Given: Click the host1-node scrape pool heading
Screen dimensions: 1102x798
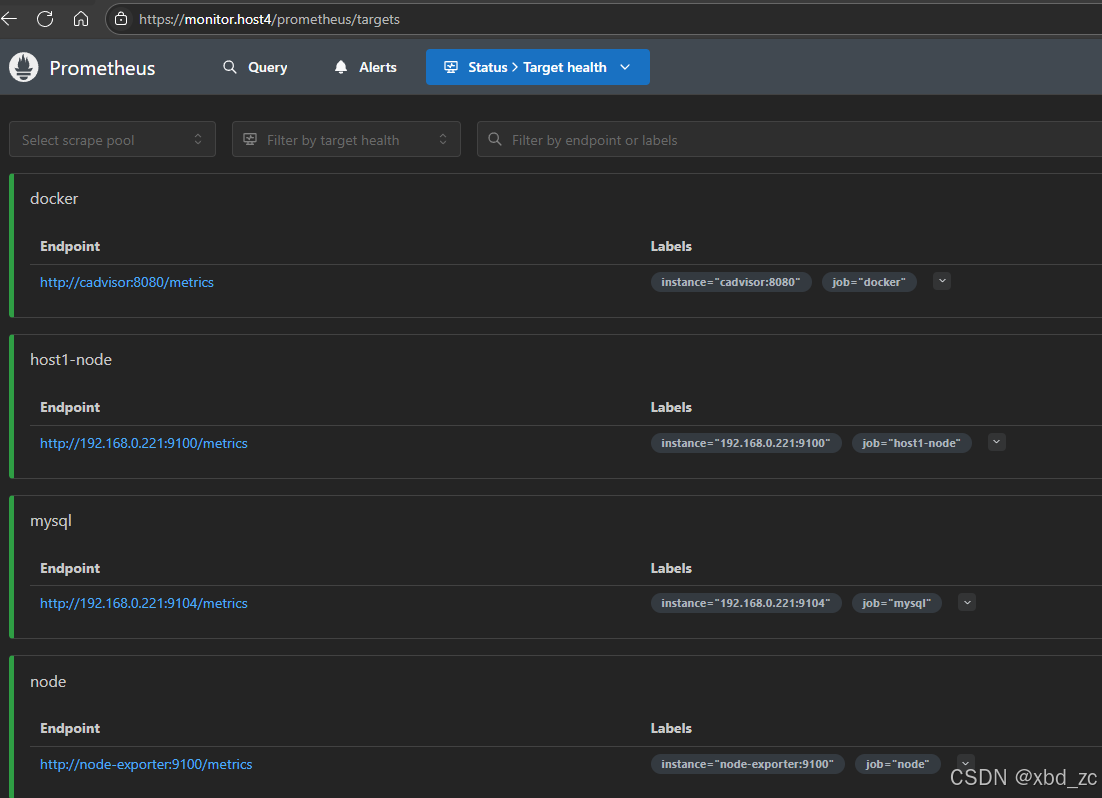Looking at the screenshot, I should (x=71, y=360).
